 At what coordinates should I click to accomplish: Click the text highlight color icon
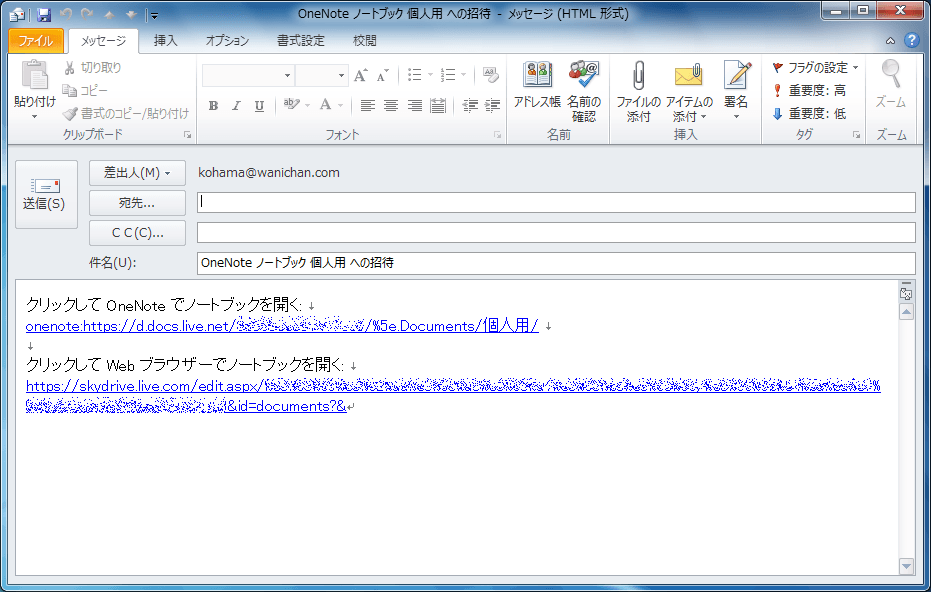[291, 105]
